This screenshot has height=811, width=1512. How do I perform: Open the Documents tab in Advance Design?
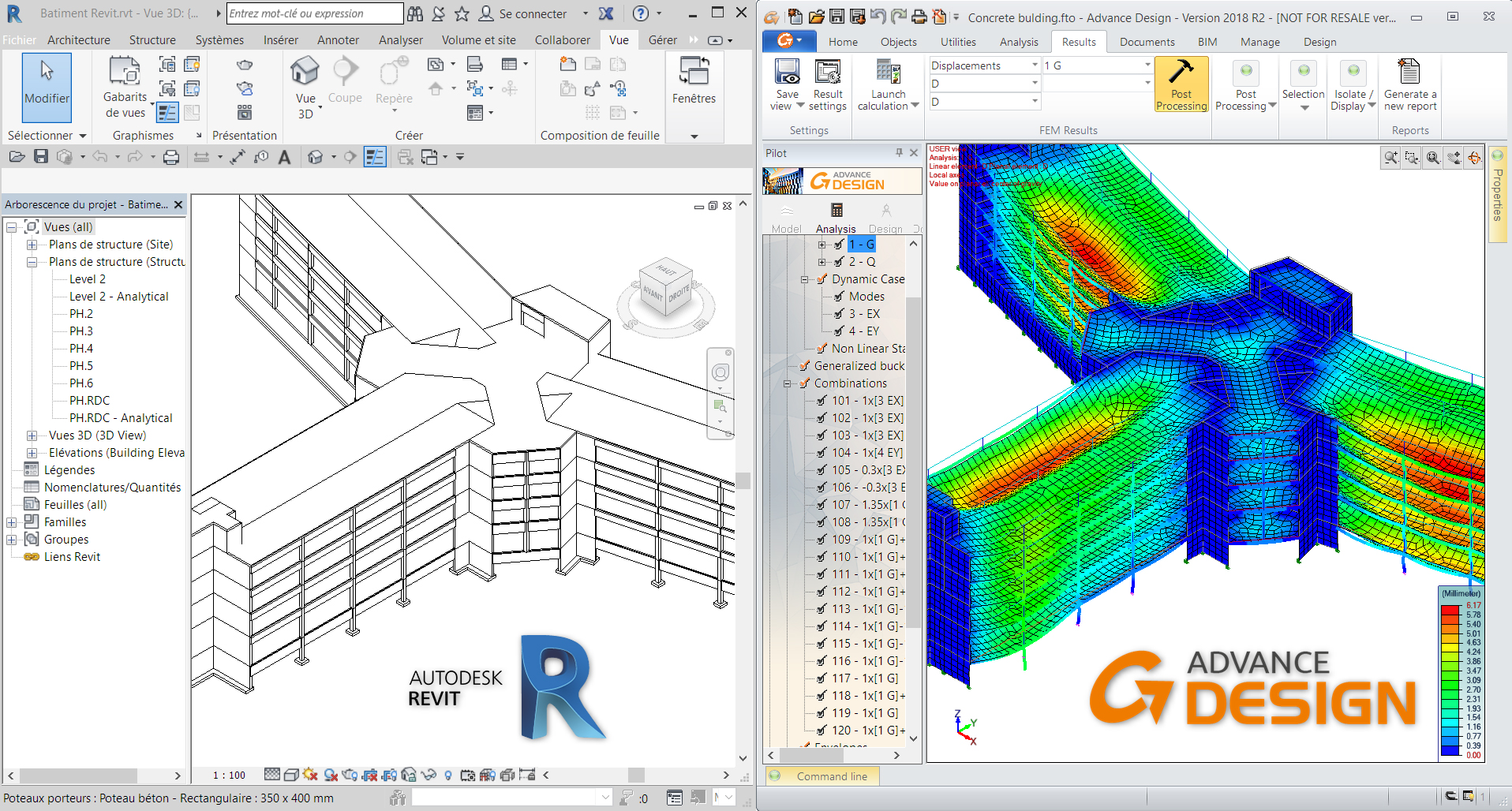click(x=1147, y=42)
